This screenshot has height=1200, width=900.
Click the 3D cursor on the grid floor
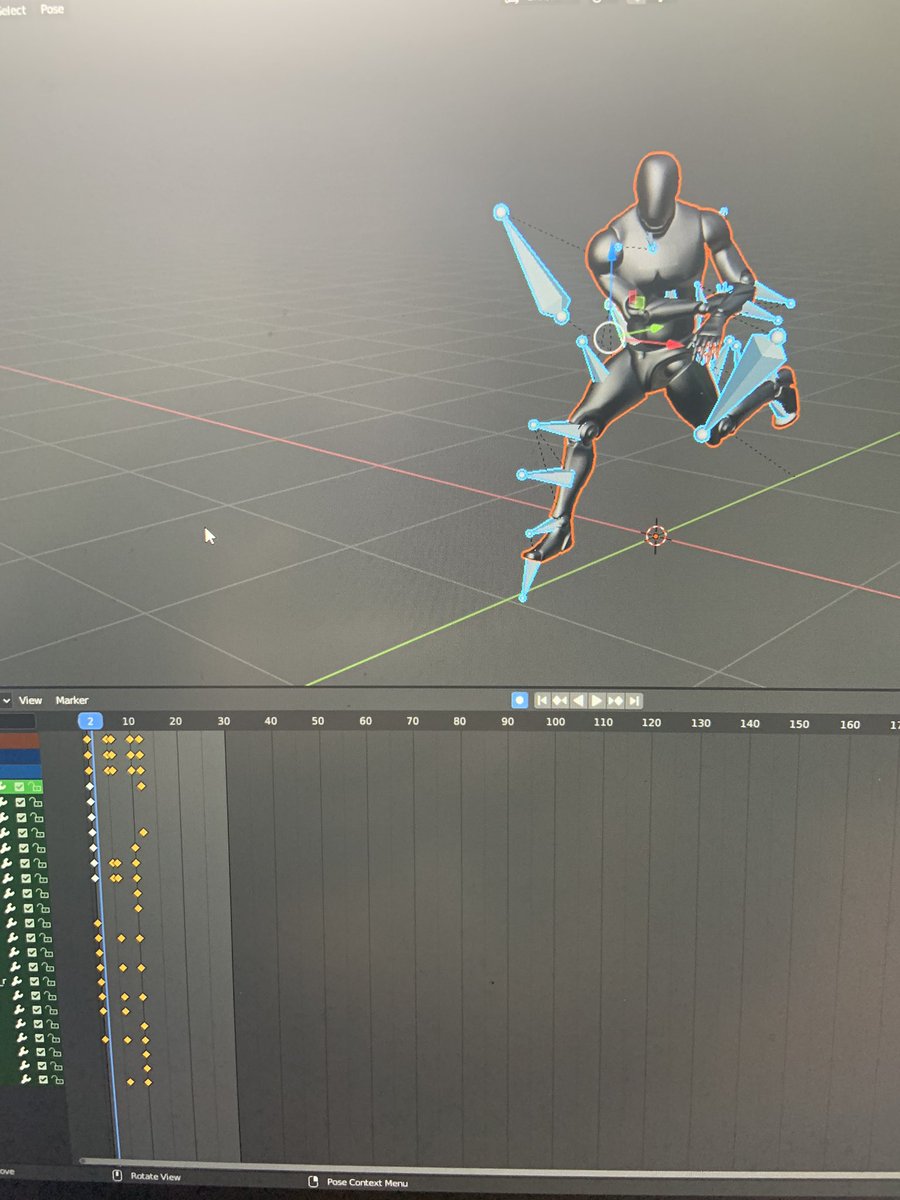656,536
